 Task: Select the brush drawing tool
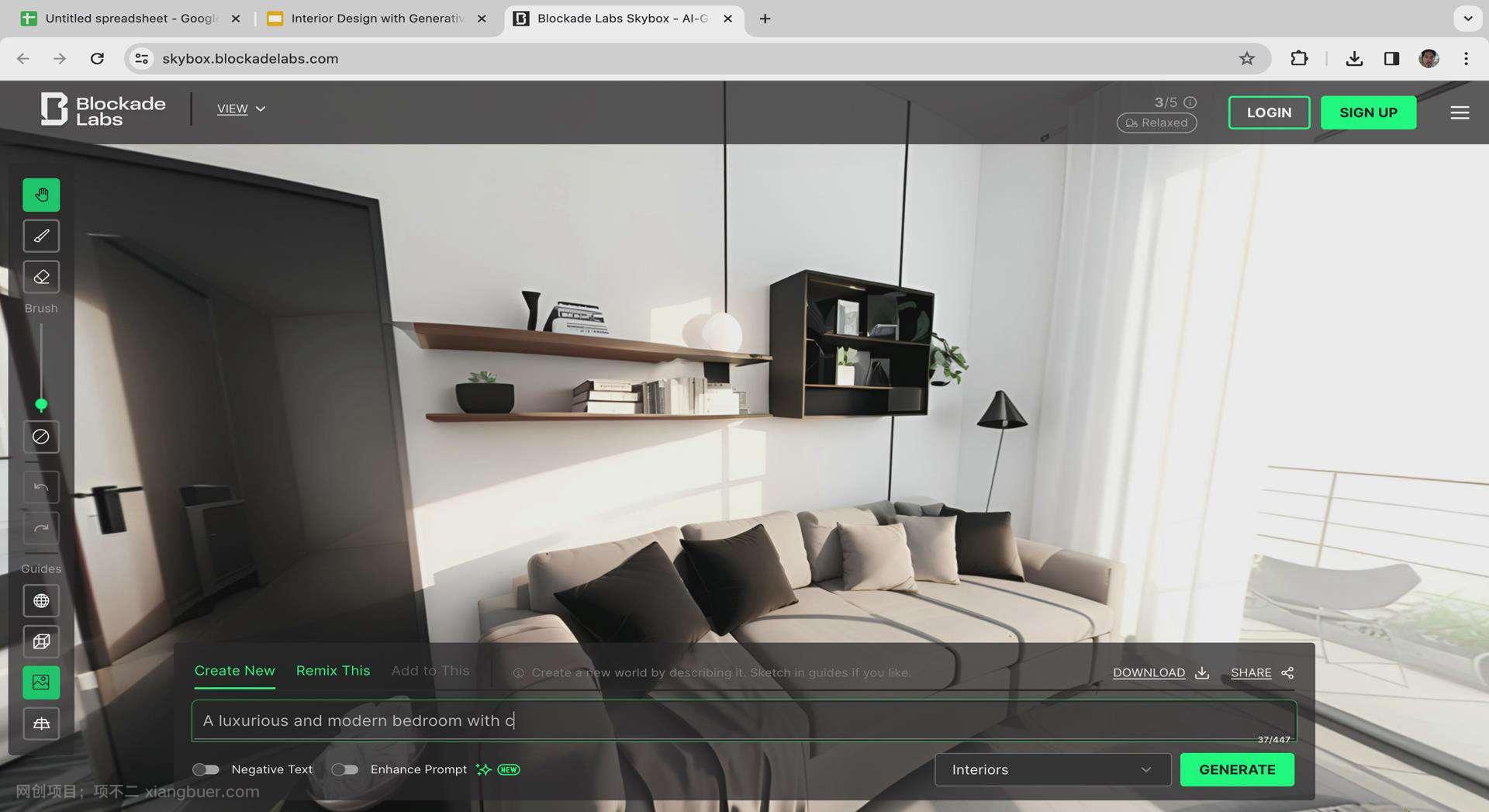coord(41,236)
